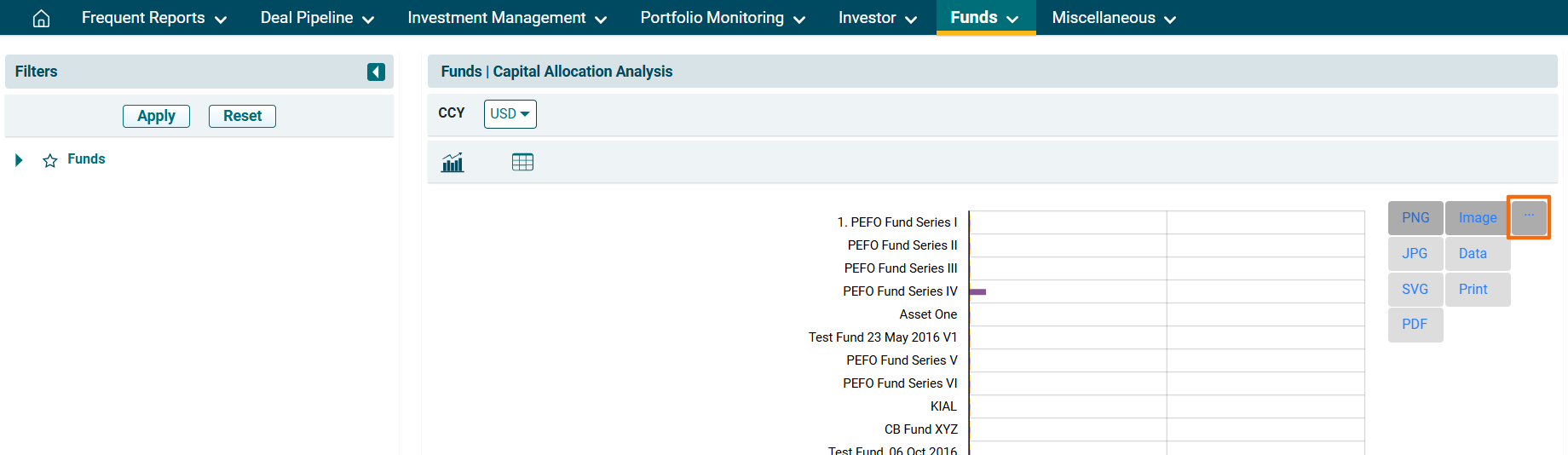Click the purple bar for PEFO Fund Series IV

coord(978,292)
